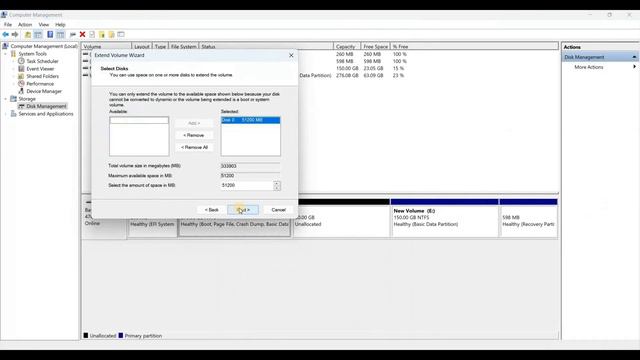
Task: Collapse the System Tools tree node
Action: (x=6, y=54)
